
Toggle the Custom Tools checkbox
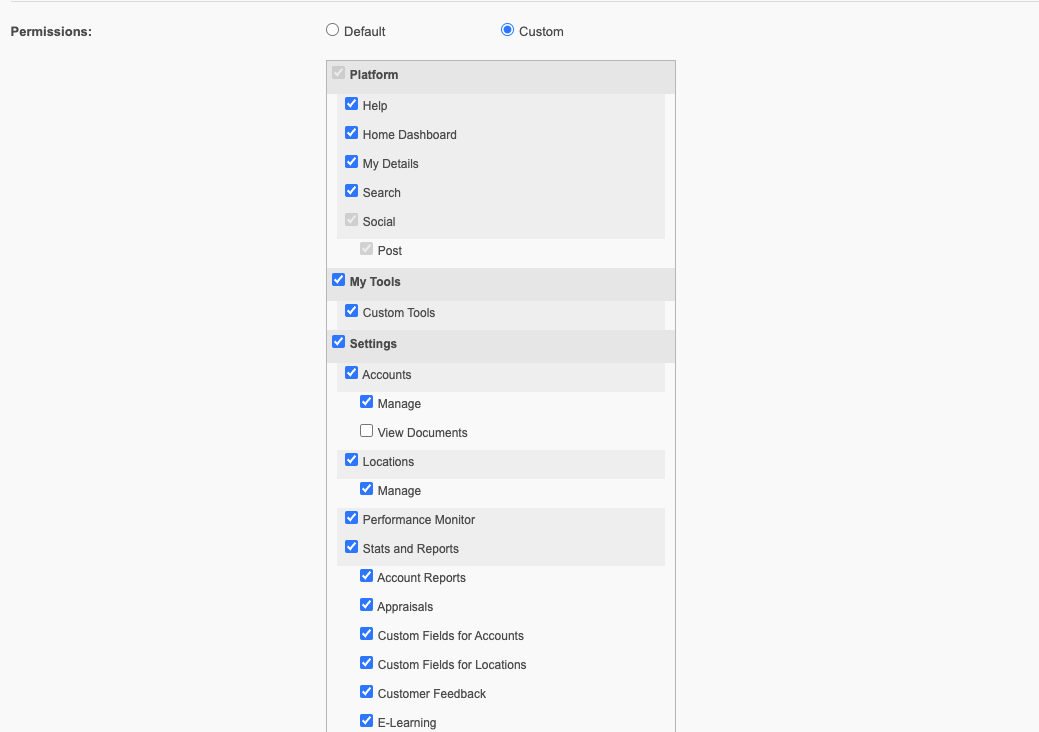pos(352,311)
